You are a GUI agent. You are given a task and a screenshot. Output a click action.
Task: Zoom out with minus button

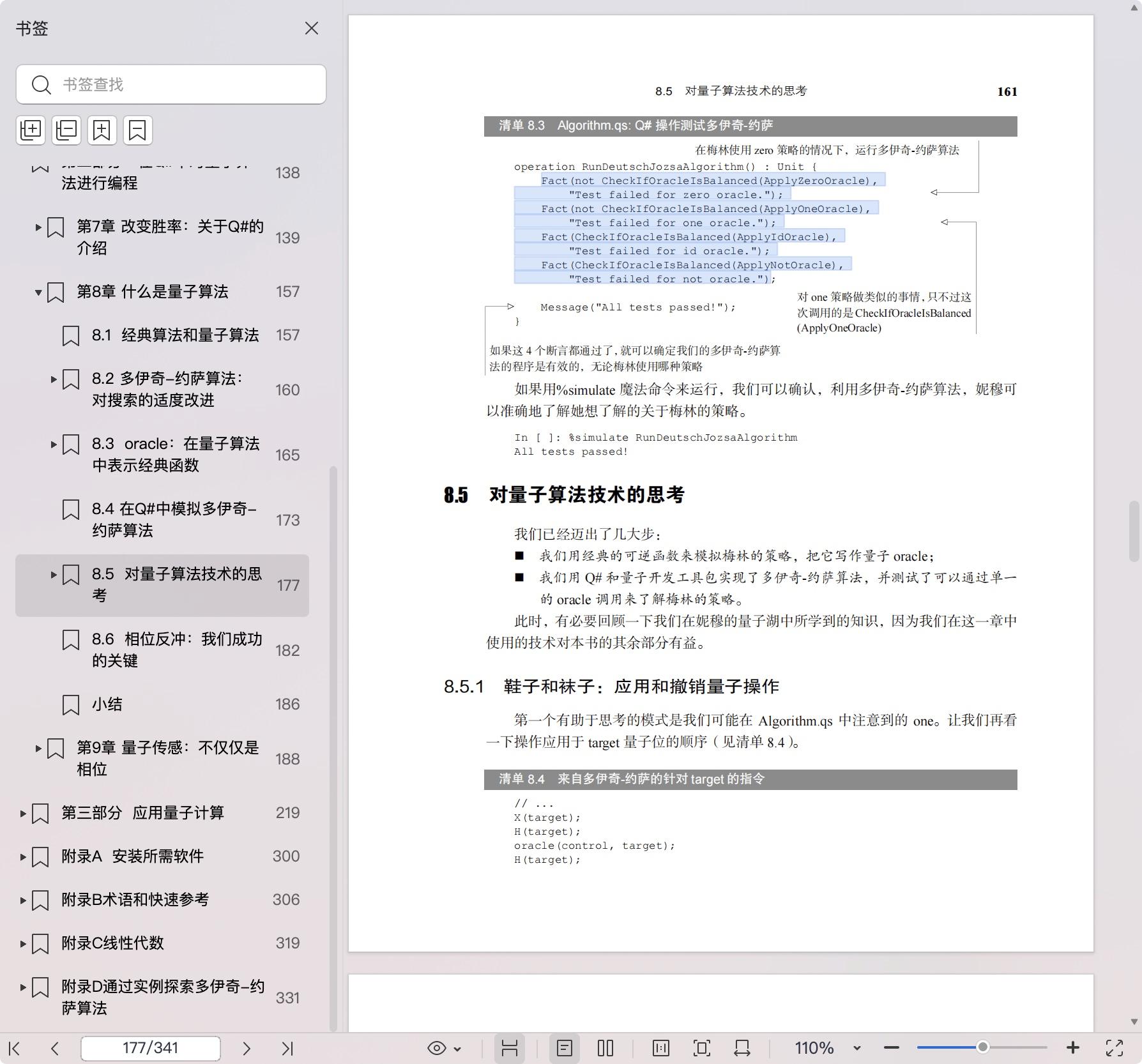pyautogui.click(x=892, y=1048)
